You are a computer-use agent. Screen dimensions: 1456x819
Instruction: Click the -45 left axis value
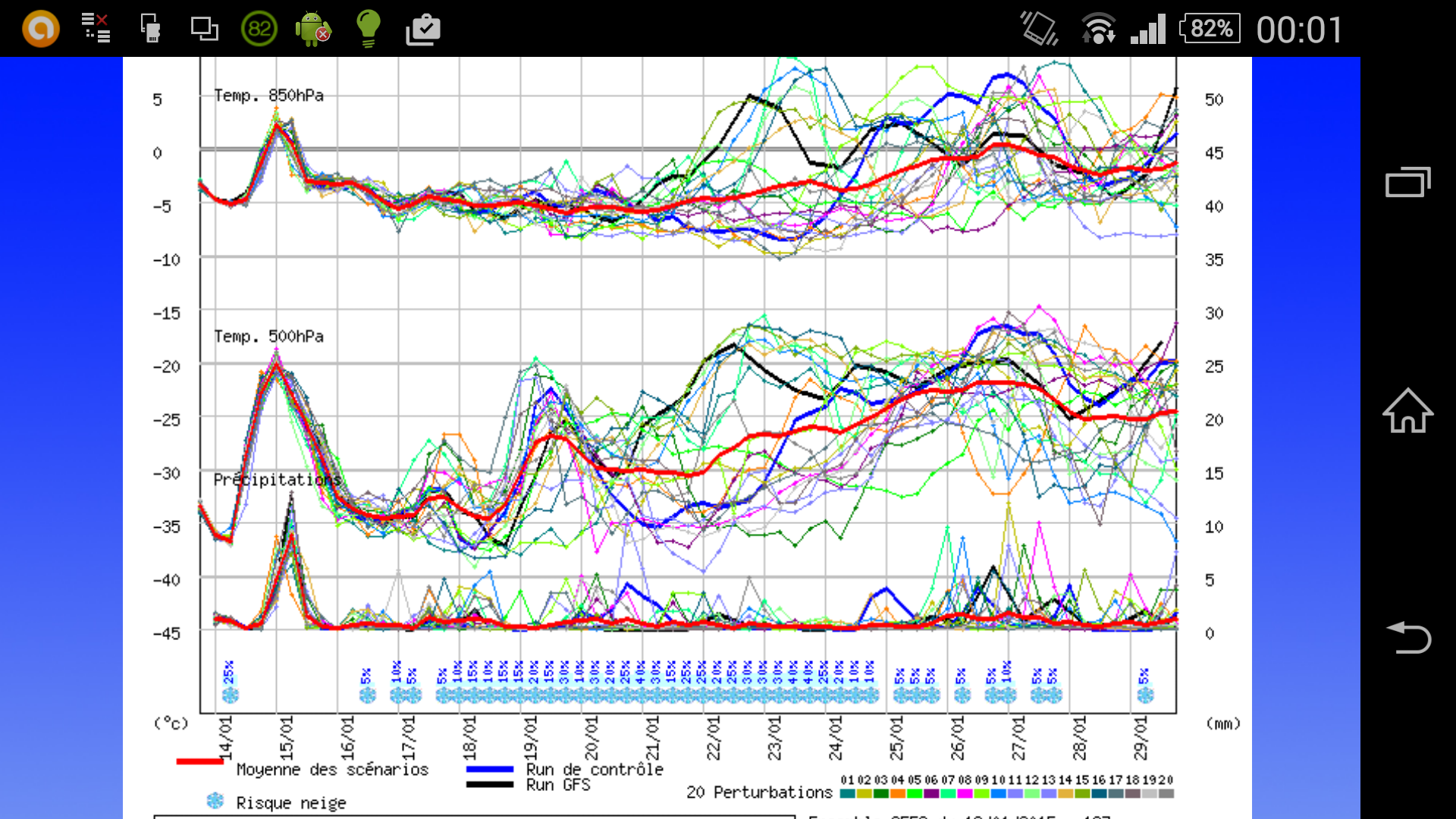(x=167, y=633)
